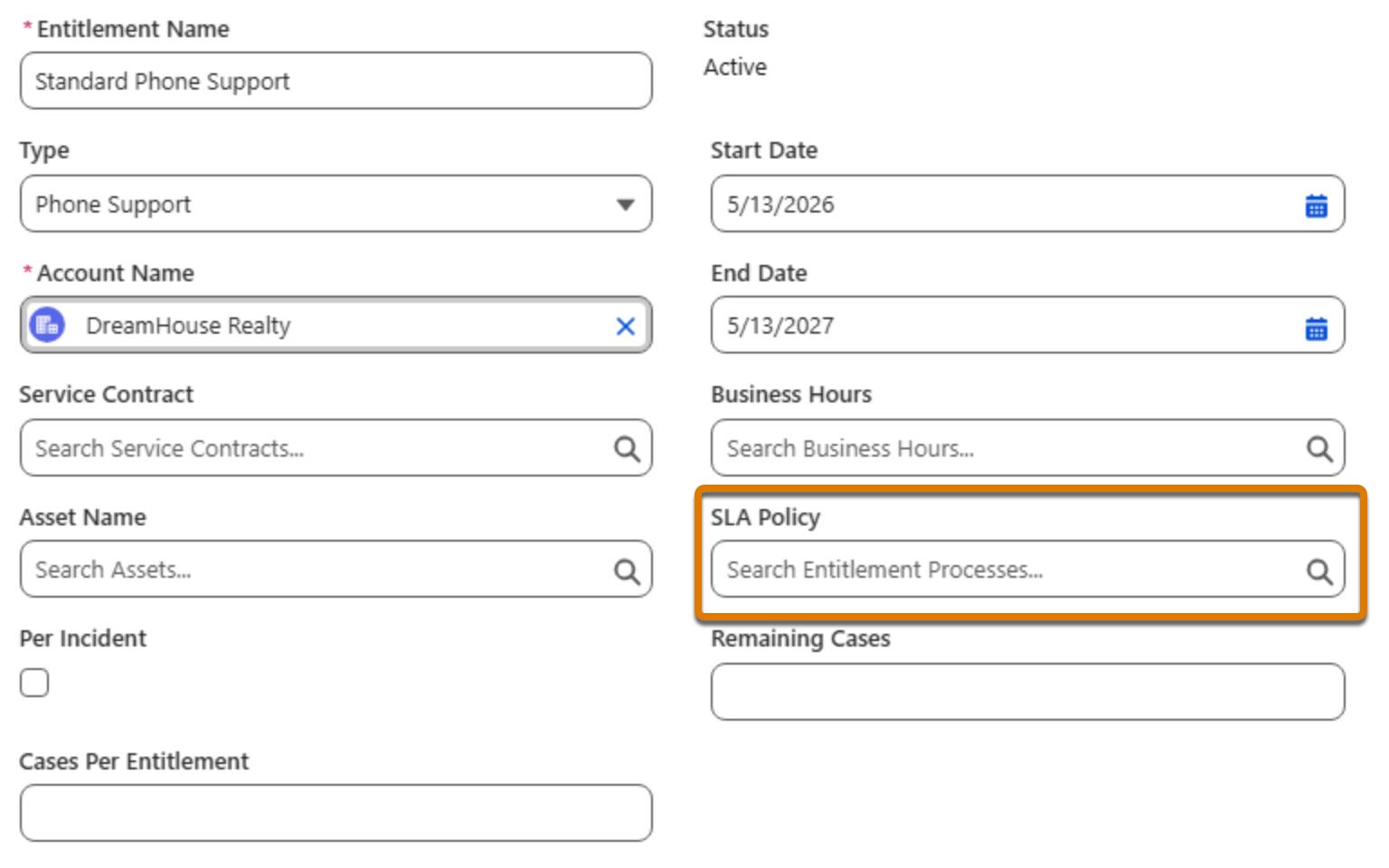Image resolution: width=1389 pixels, height=868 pixels.
Task: Click the DreamHouse Realty account icon
Action: (x=47, y=325)
